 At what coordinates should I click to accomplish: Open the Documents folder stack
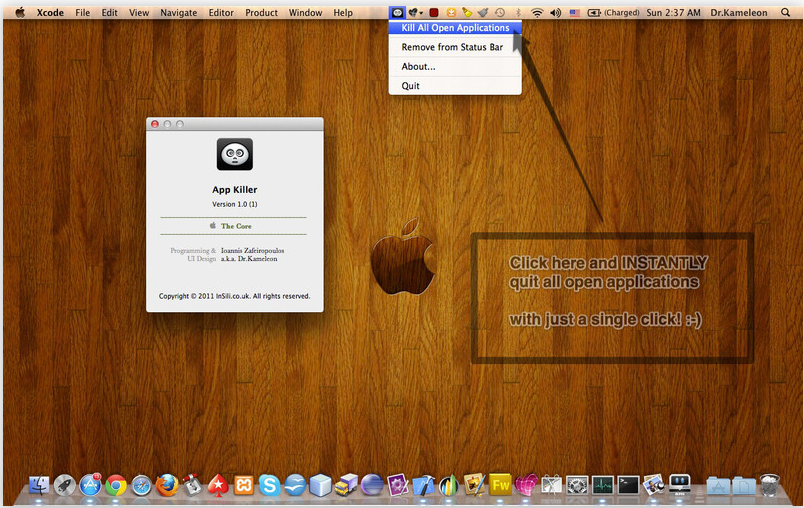click(744, 485)
